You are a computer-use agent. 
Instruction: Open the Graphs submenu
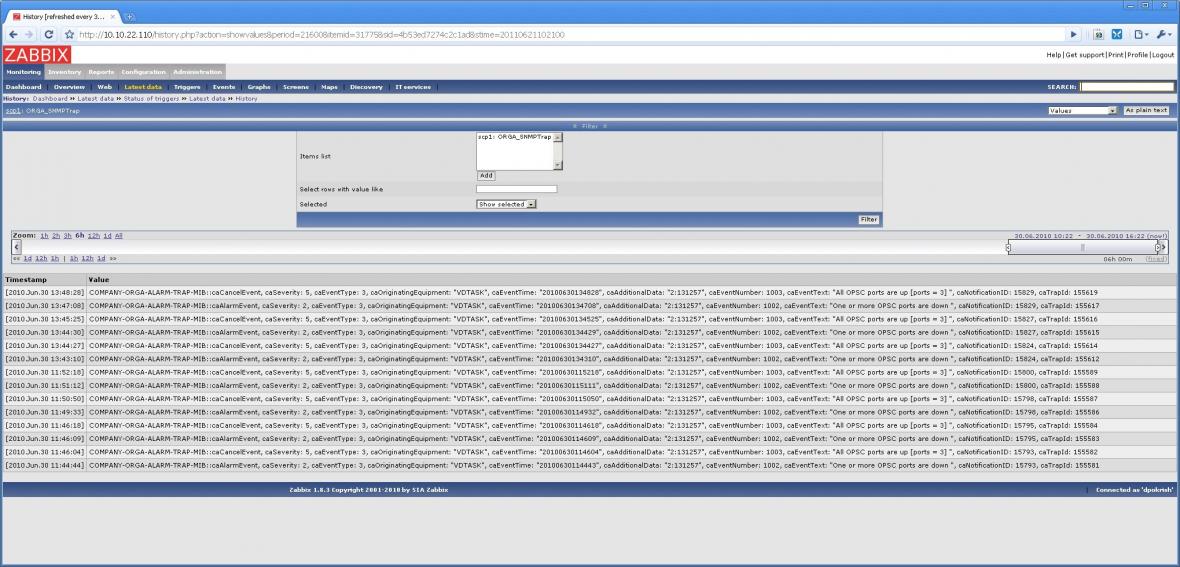coord(259,87)
